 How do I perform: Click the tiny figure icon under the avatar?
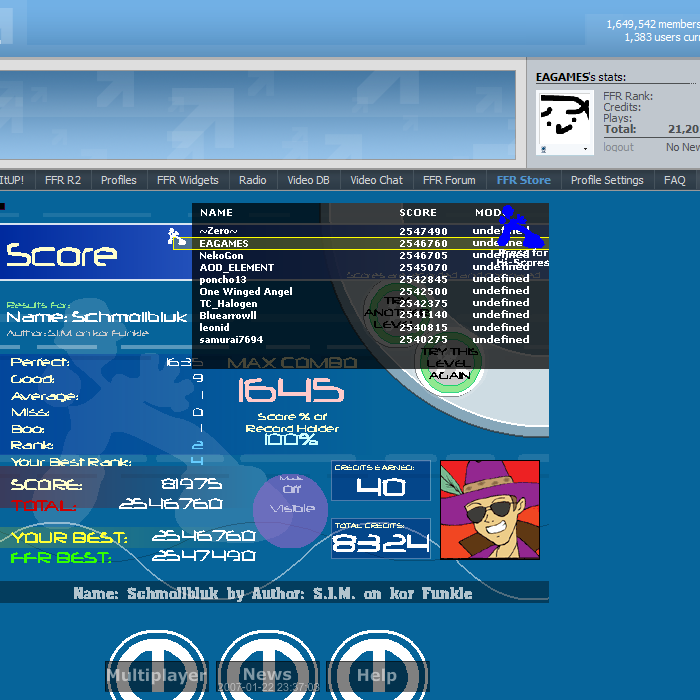(543, 149)
